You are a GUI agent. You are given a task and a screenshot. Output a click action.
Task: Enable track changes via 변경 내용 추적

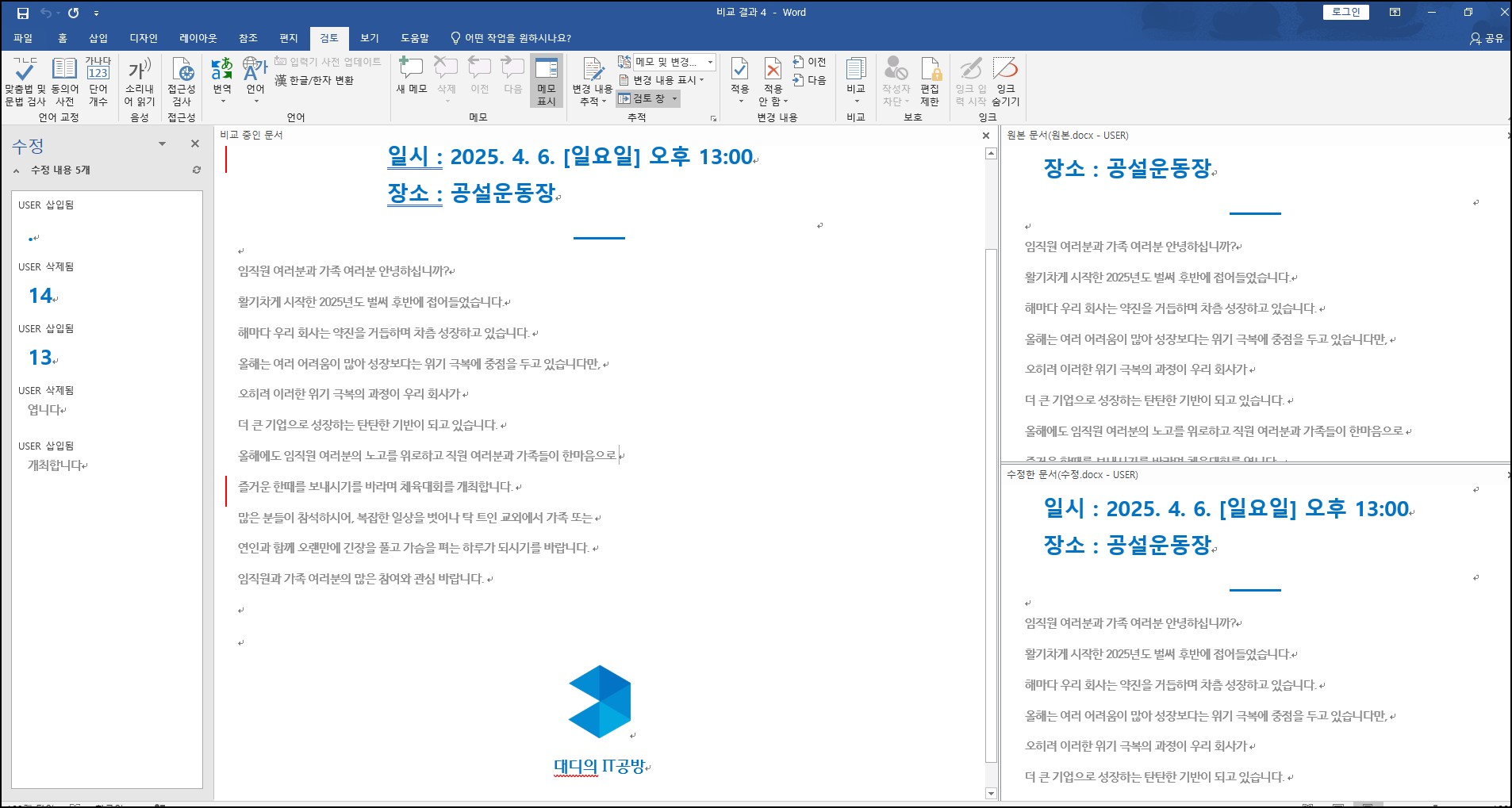click(592, 78)
